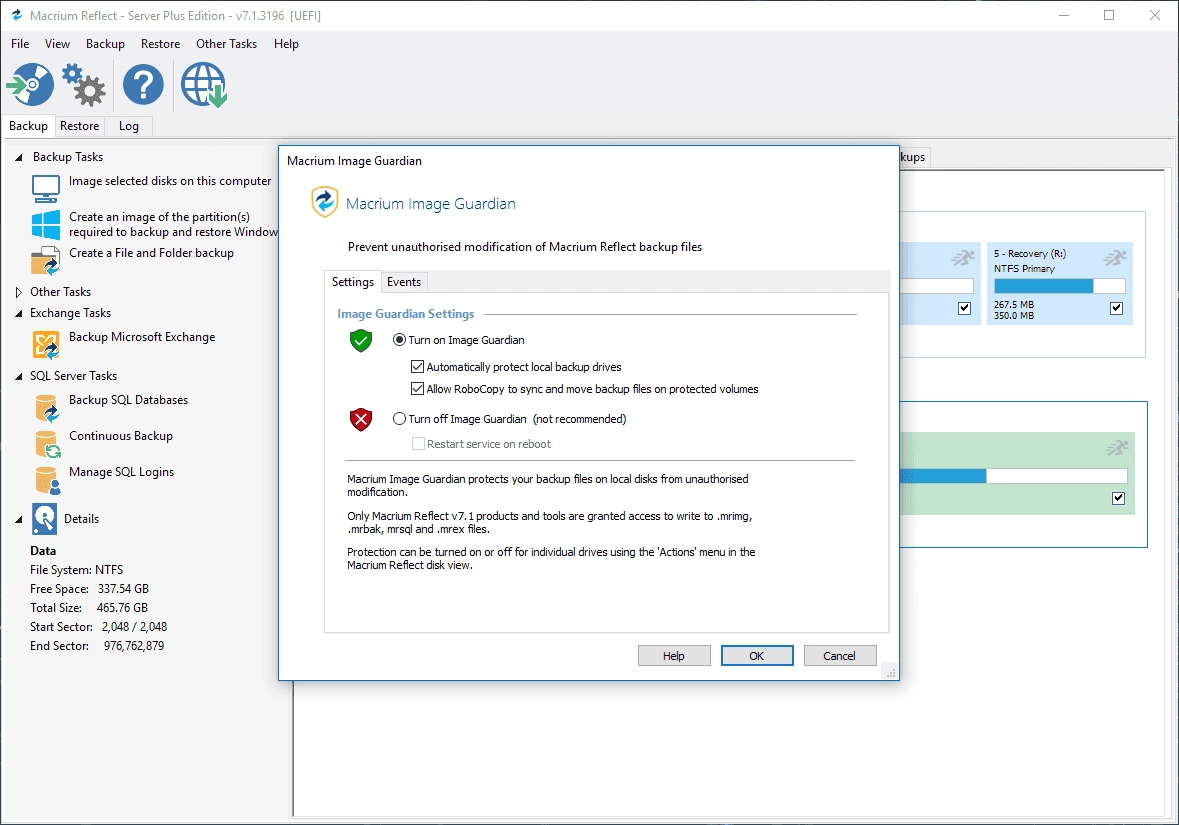Click Continuous Backup link
The image size is (1179, 825).
pos(121,436)
